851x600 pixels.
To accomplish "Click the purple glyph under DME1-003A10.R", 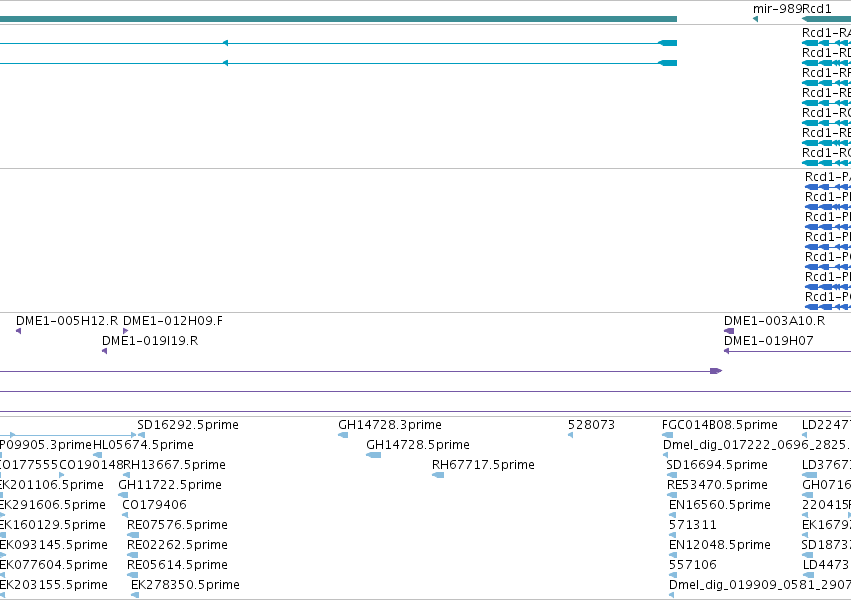I will point(729,331).
